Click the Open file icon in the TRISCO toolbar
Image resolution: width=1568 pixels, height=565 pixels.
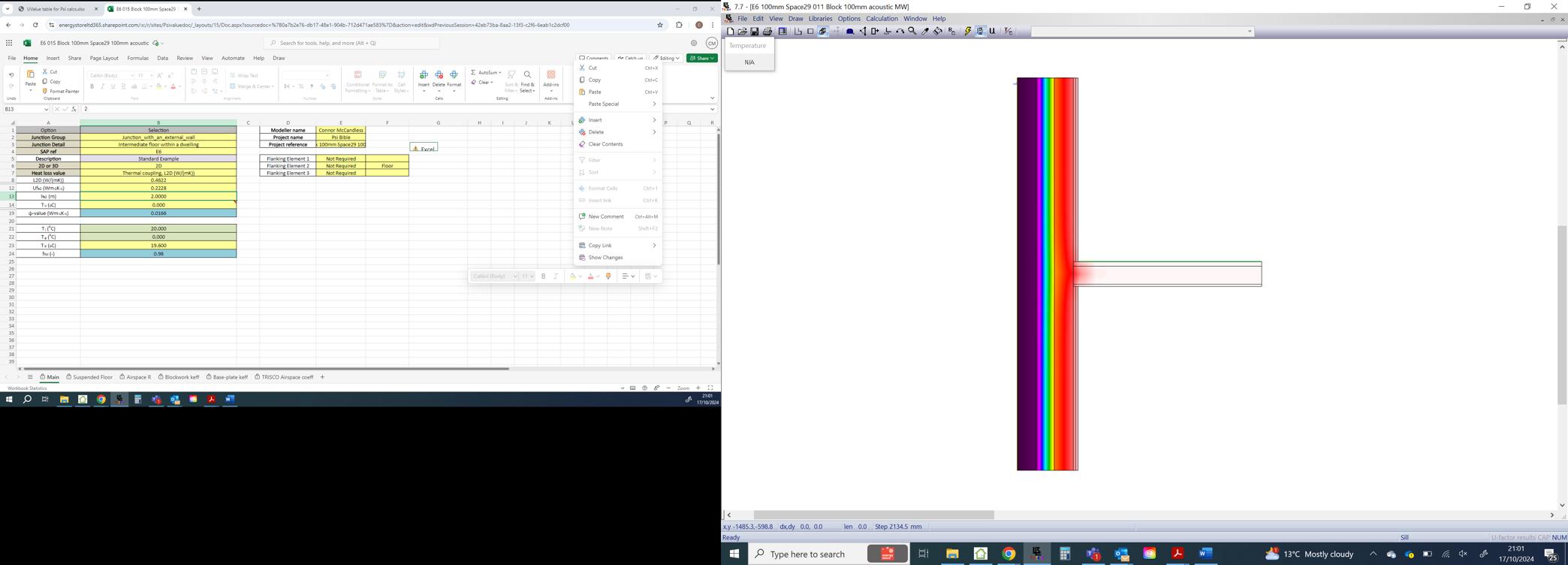(x=742, y=32)
